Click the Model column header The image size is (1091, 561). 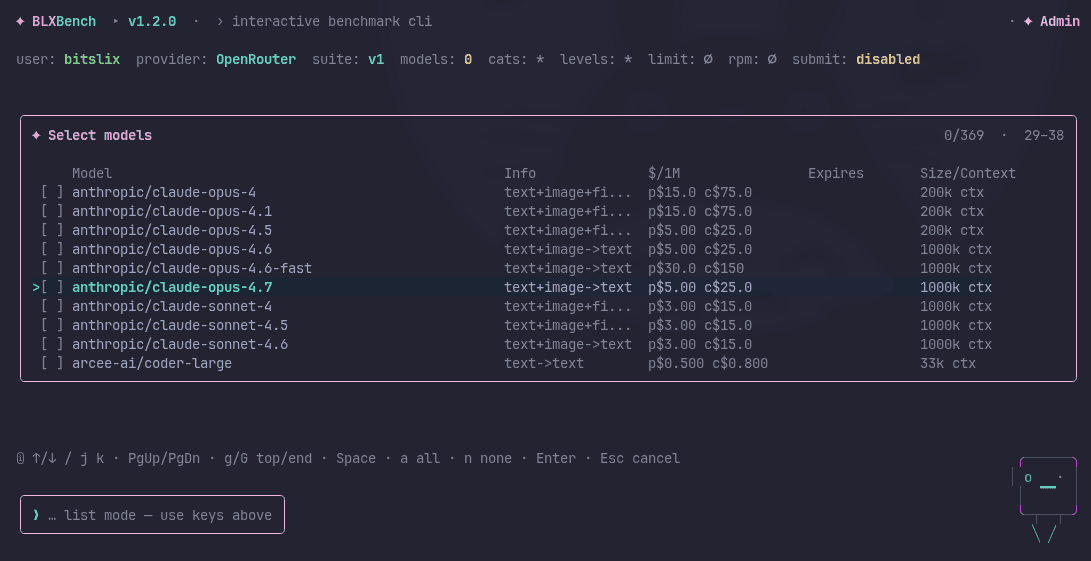click(92, 173)
